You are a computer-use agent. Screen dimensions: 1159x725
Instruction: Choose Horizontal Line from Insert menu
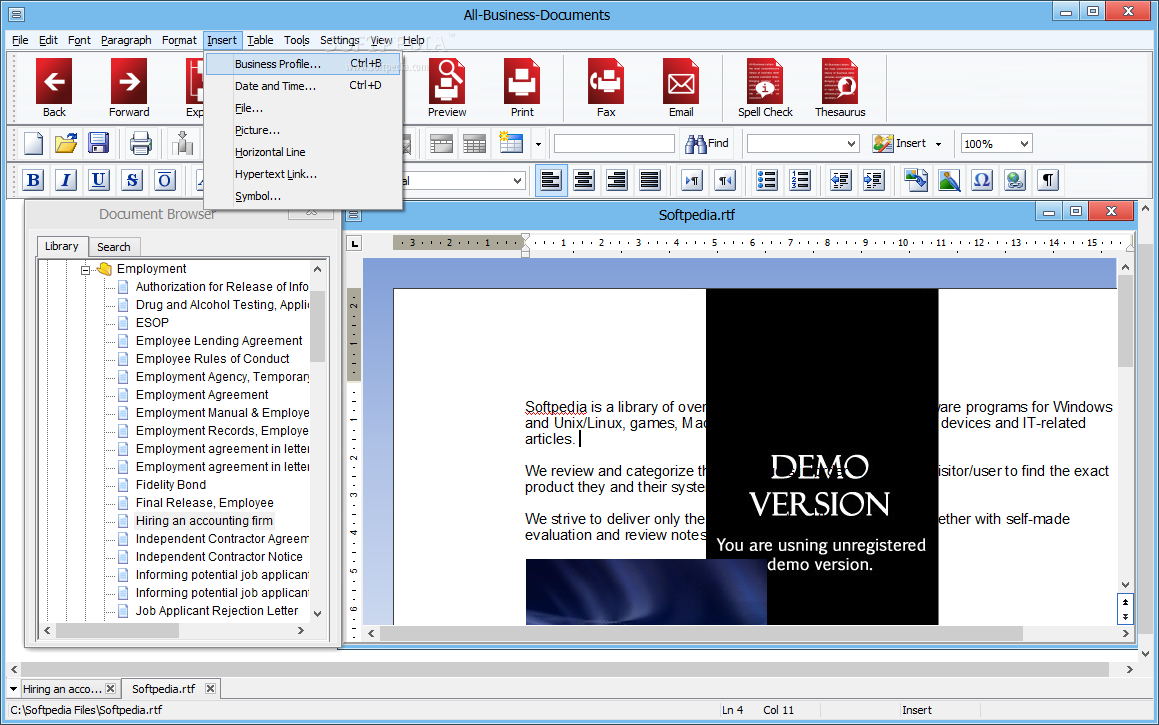pos(303,152)
